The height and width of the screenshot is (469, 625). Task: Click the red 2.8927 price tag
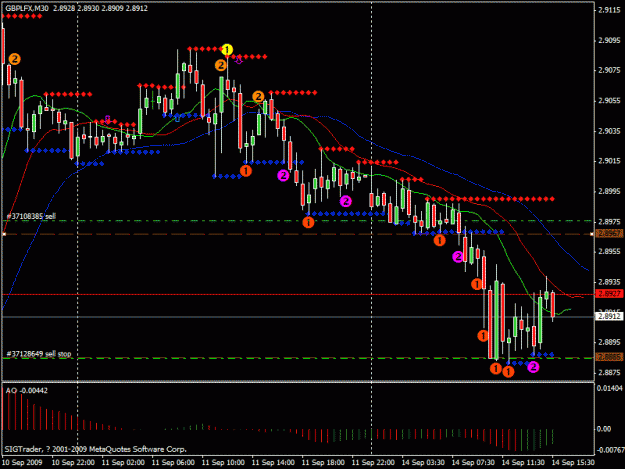point(609,294)
